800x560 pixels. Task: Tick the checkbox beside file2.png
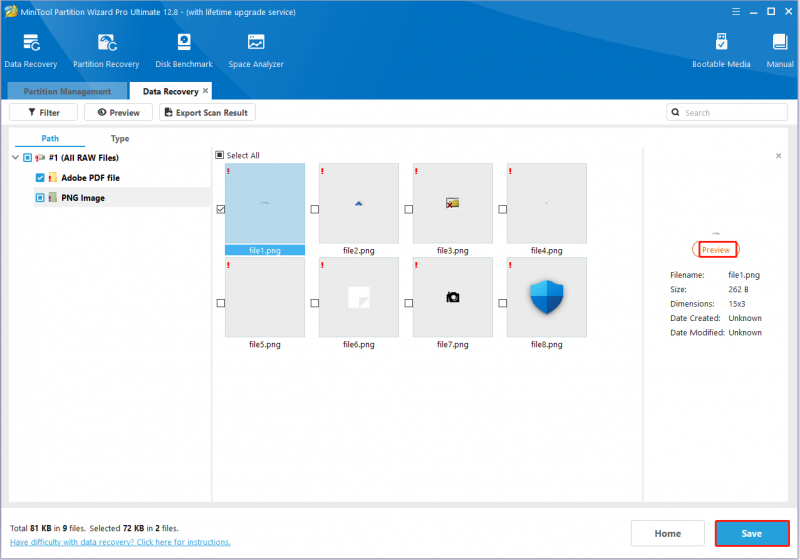[x=315, y=209]
